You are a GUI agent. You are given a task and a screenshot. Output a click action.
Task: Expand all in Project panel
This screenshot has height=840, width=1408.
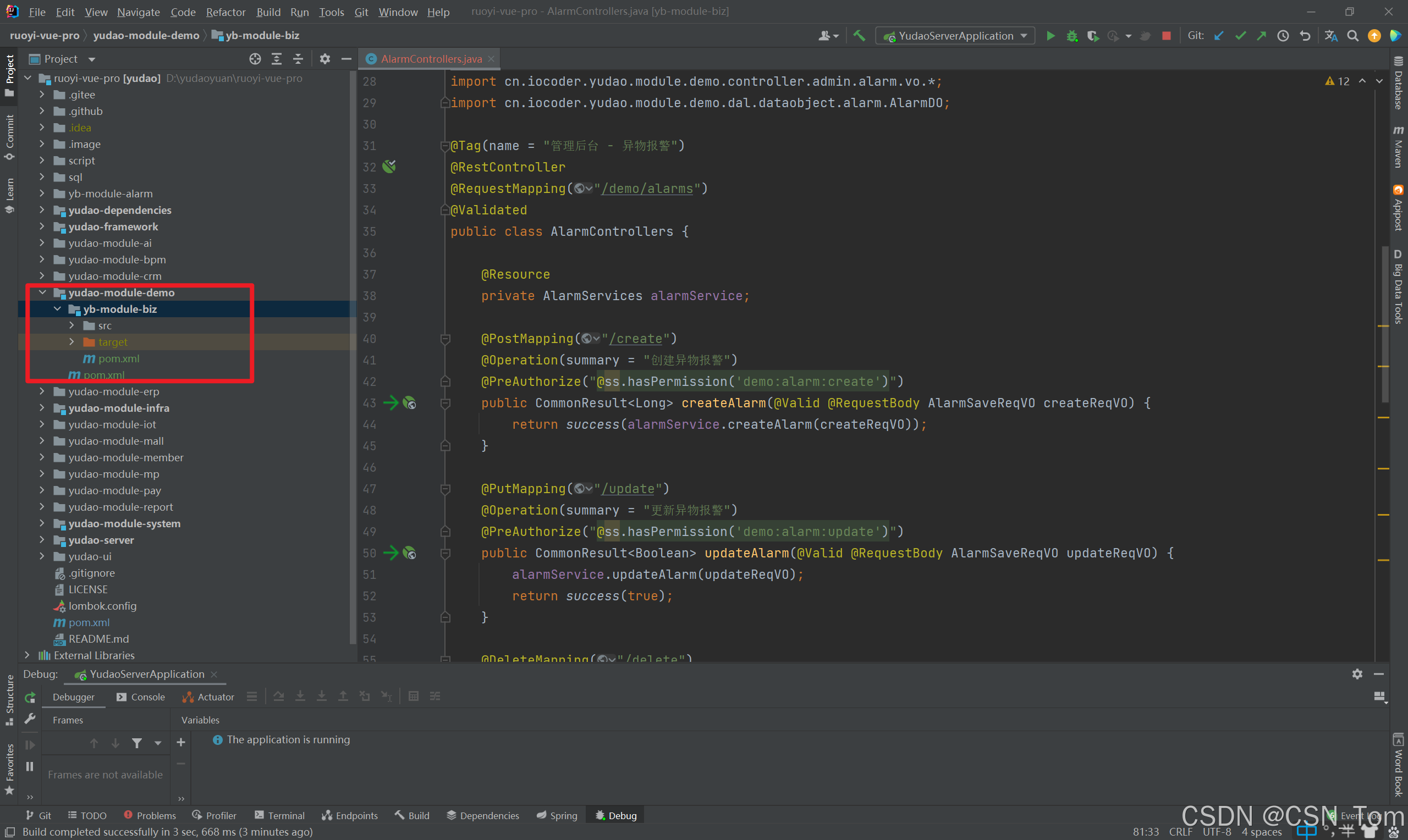(276, 59)
